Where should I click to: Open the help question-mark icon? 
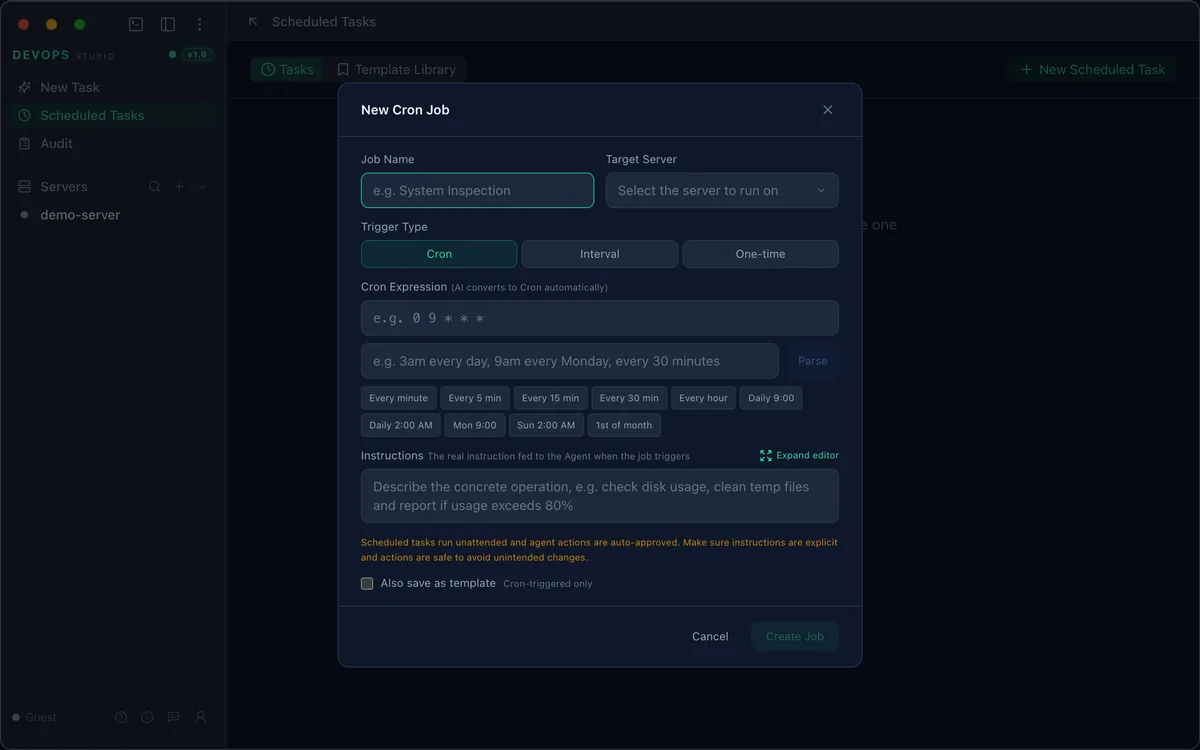tap(121, 717)
